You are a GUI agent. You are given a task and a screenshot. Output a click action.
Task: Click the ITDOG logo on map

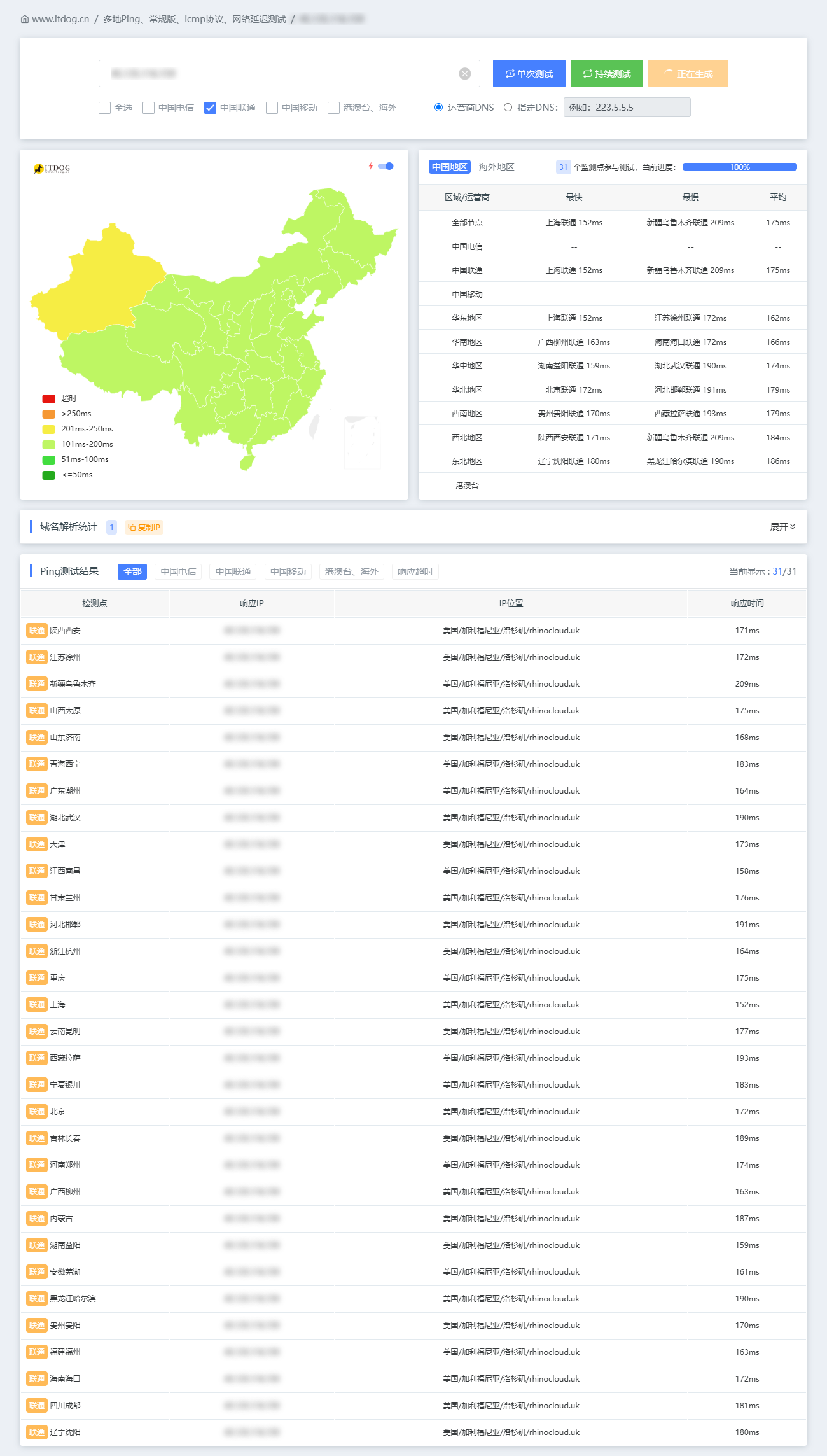pos(52,169)
